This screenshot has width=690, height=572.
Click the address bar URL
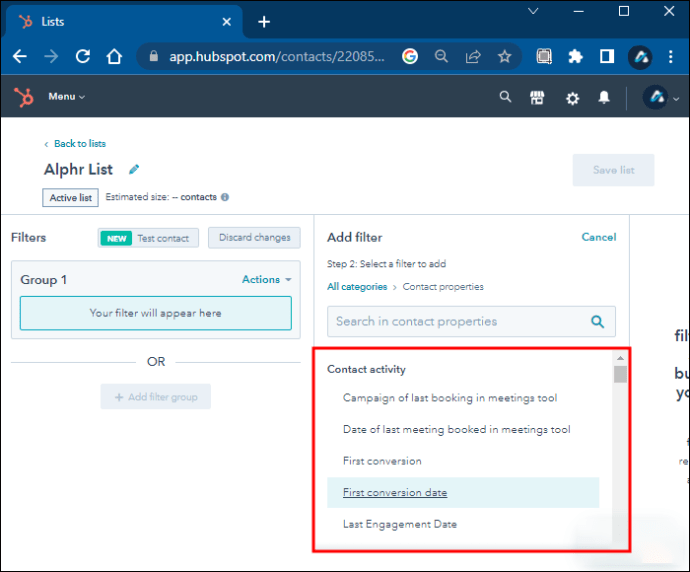pyautogui.click(x=277, y=56)
